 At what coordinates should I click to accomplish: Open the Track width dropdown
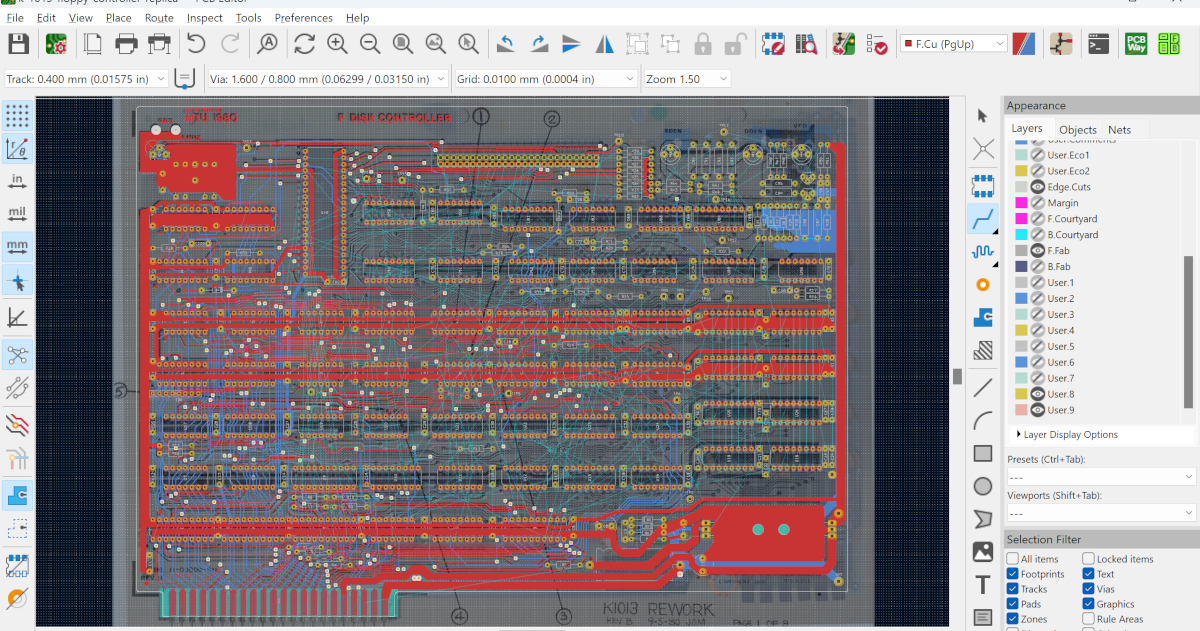tap(160, 78)
